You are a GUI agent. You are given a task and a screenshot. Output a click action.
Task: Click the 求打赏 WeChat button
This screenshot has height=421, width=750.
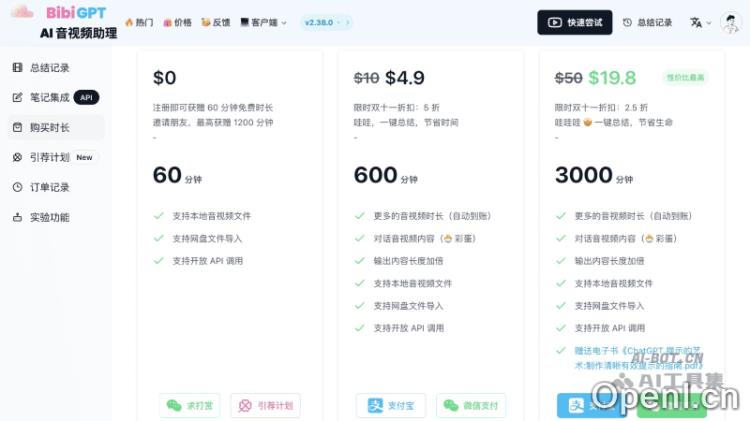(x=190, y=405)
